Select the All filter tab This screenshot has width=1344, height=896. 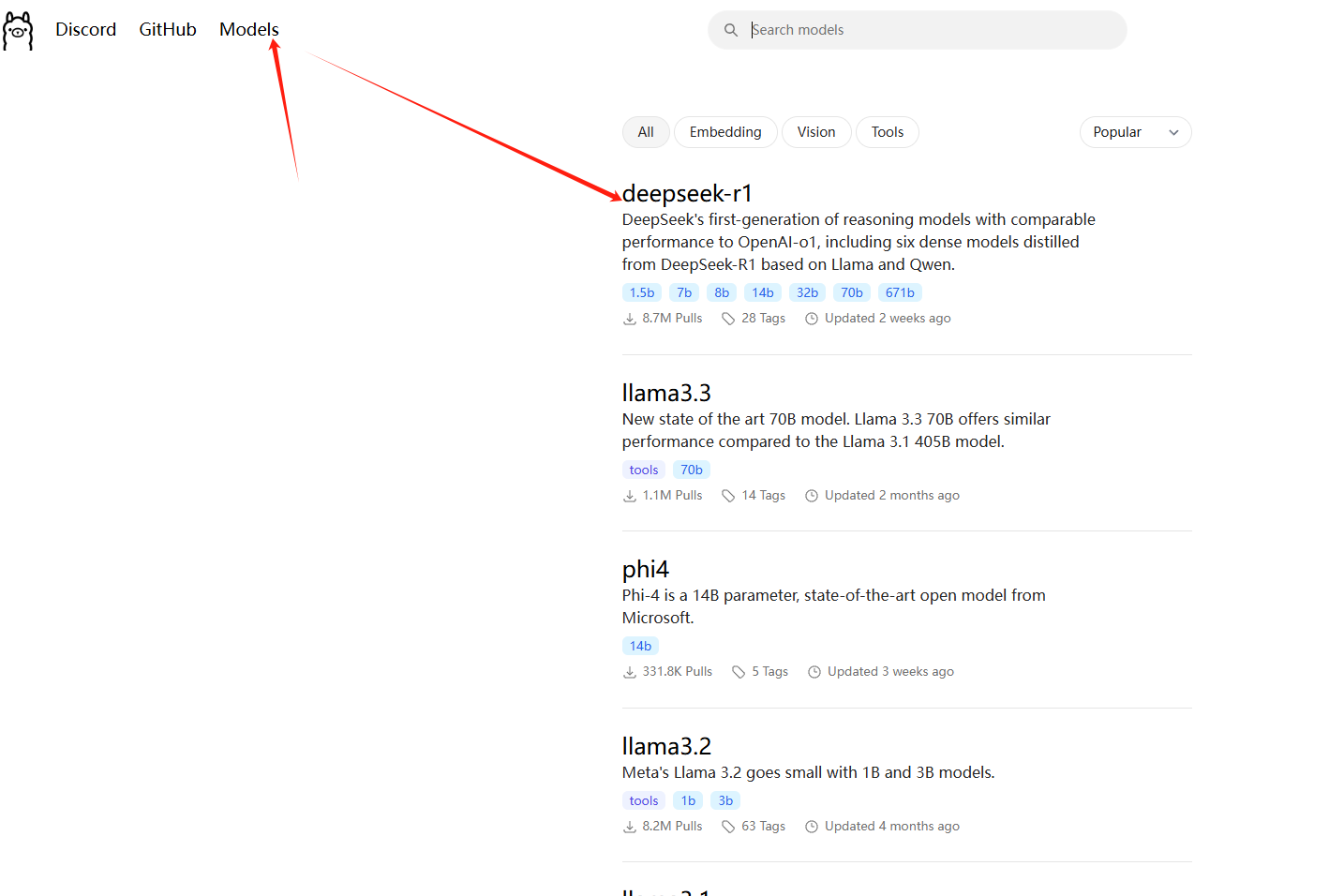pyautogui.click(x=646, y=132)
